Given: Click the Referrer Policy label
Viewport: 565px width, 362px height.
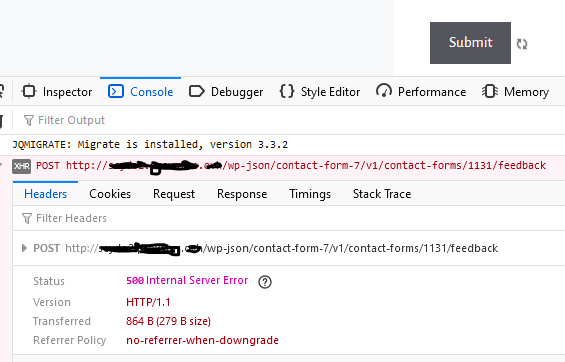Looking at the screenshot, I should pyautogui.click(x=70, y=340).
